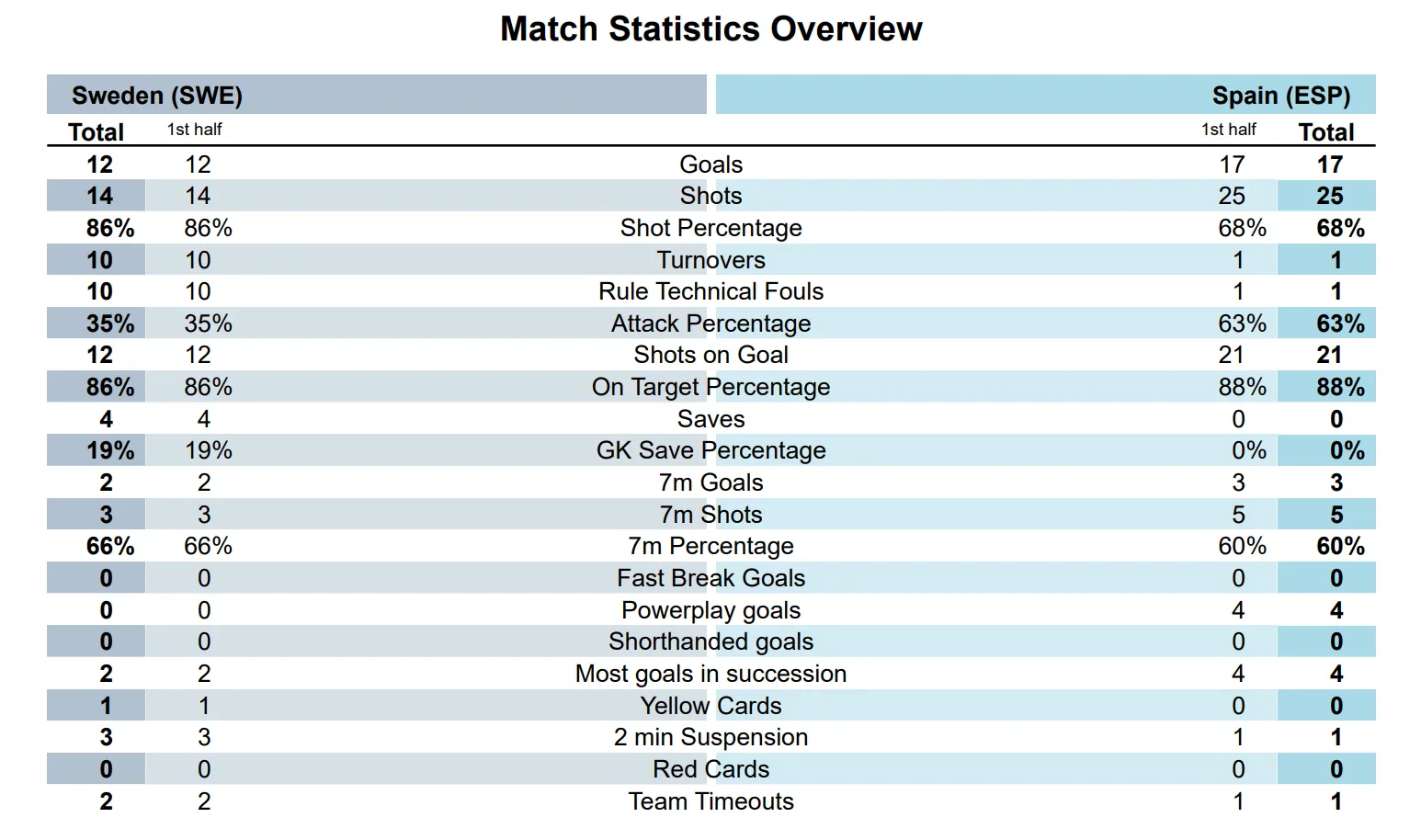This screenshot has height=840, width=1421.
Task: Select the Goals row label
Action: coord(710,165)
